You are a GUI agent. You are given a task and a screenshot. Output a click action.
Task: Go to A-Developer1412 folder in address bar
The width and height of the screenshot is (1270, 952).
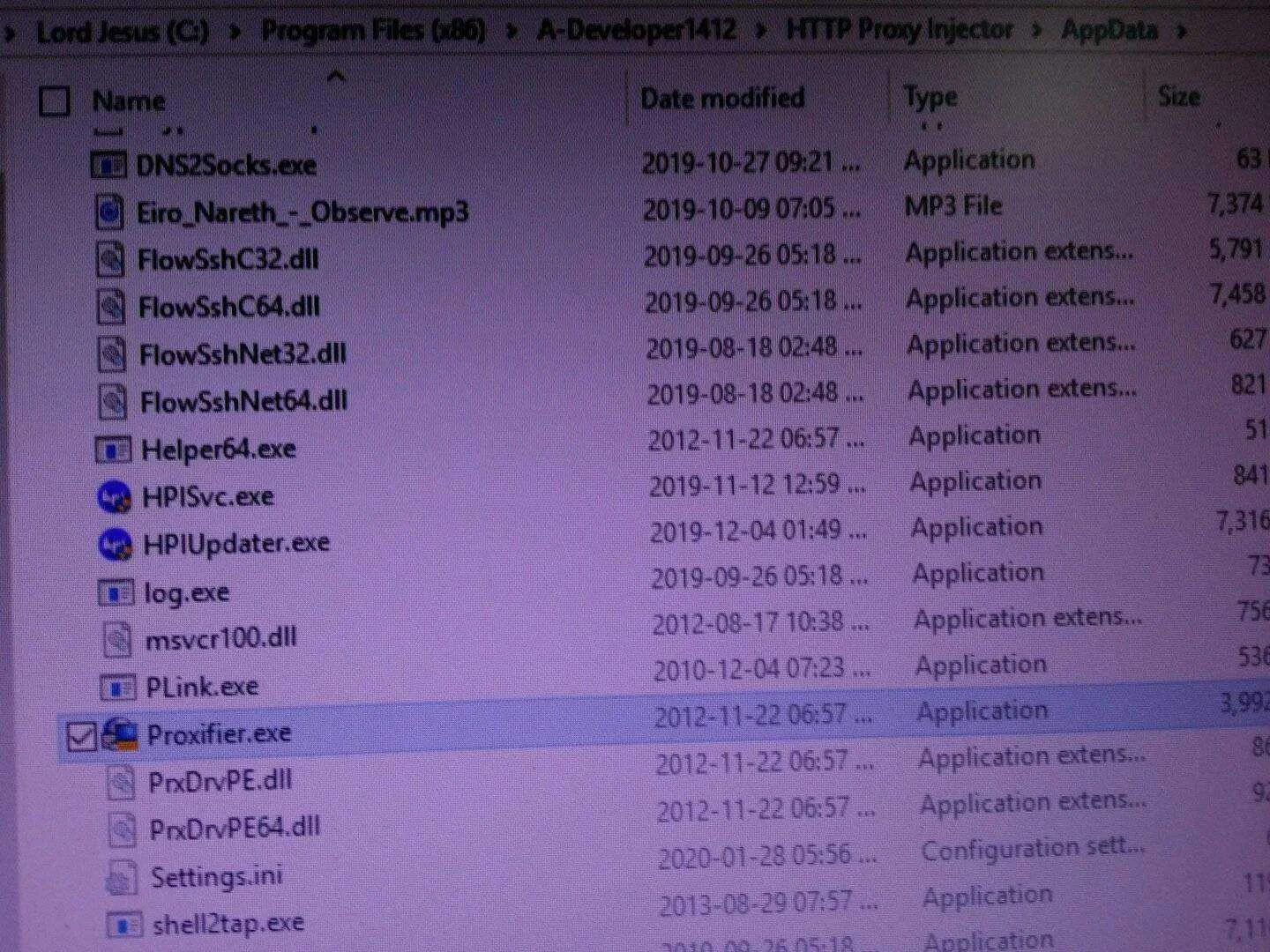tap(636, 30)
